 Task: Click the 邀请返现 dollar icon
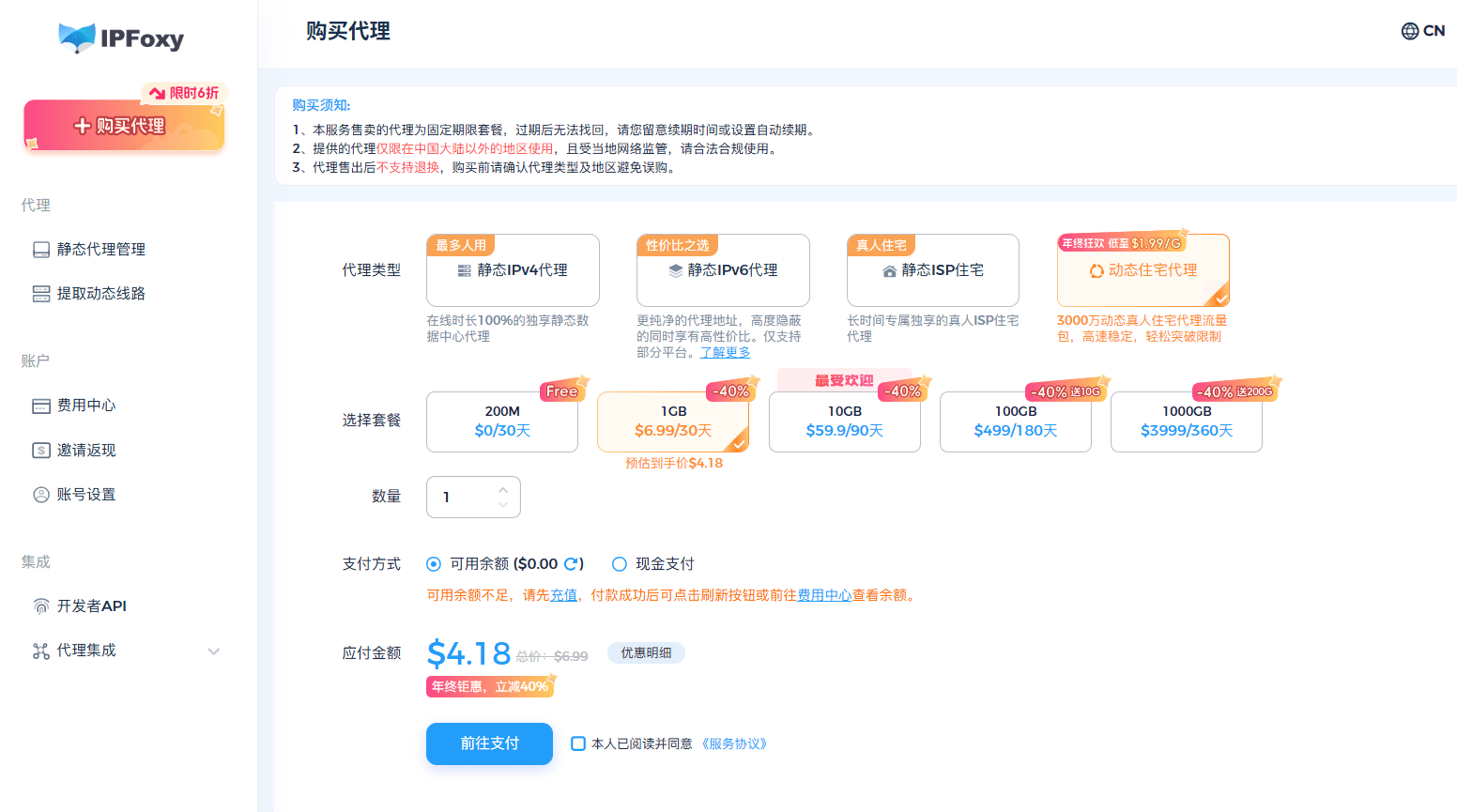pyautogui.click(x=41, y=451)
